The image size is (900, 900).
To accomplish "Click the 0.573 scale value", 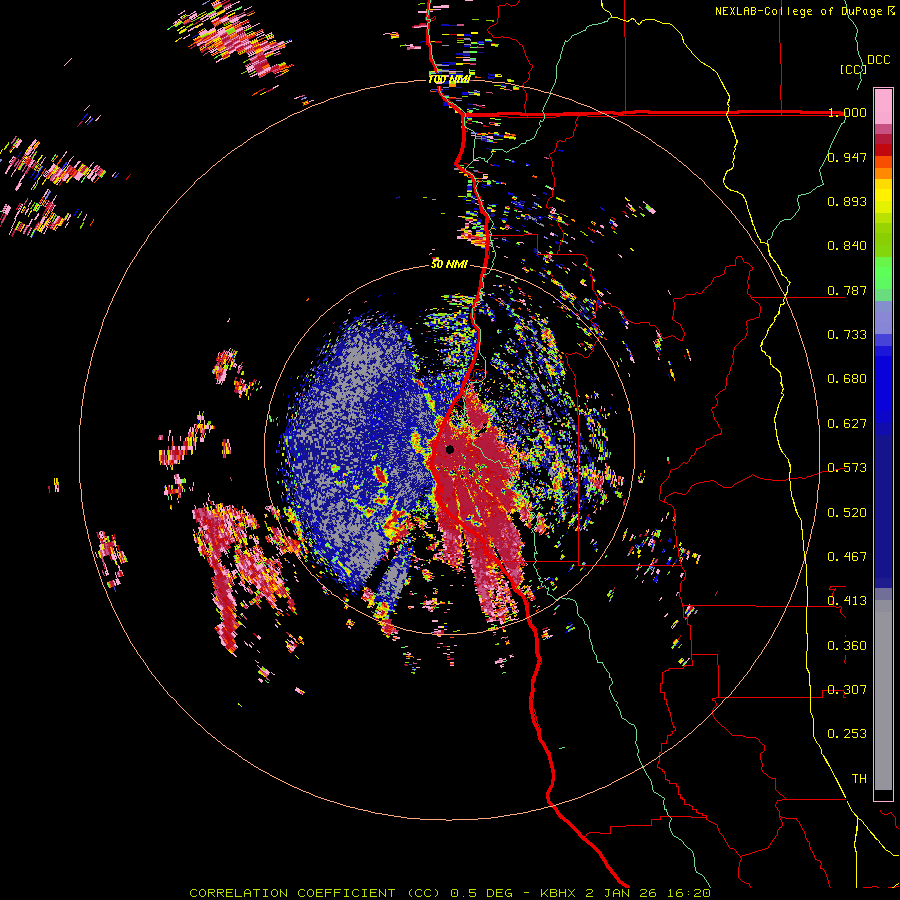I will coord(847,468).
